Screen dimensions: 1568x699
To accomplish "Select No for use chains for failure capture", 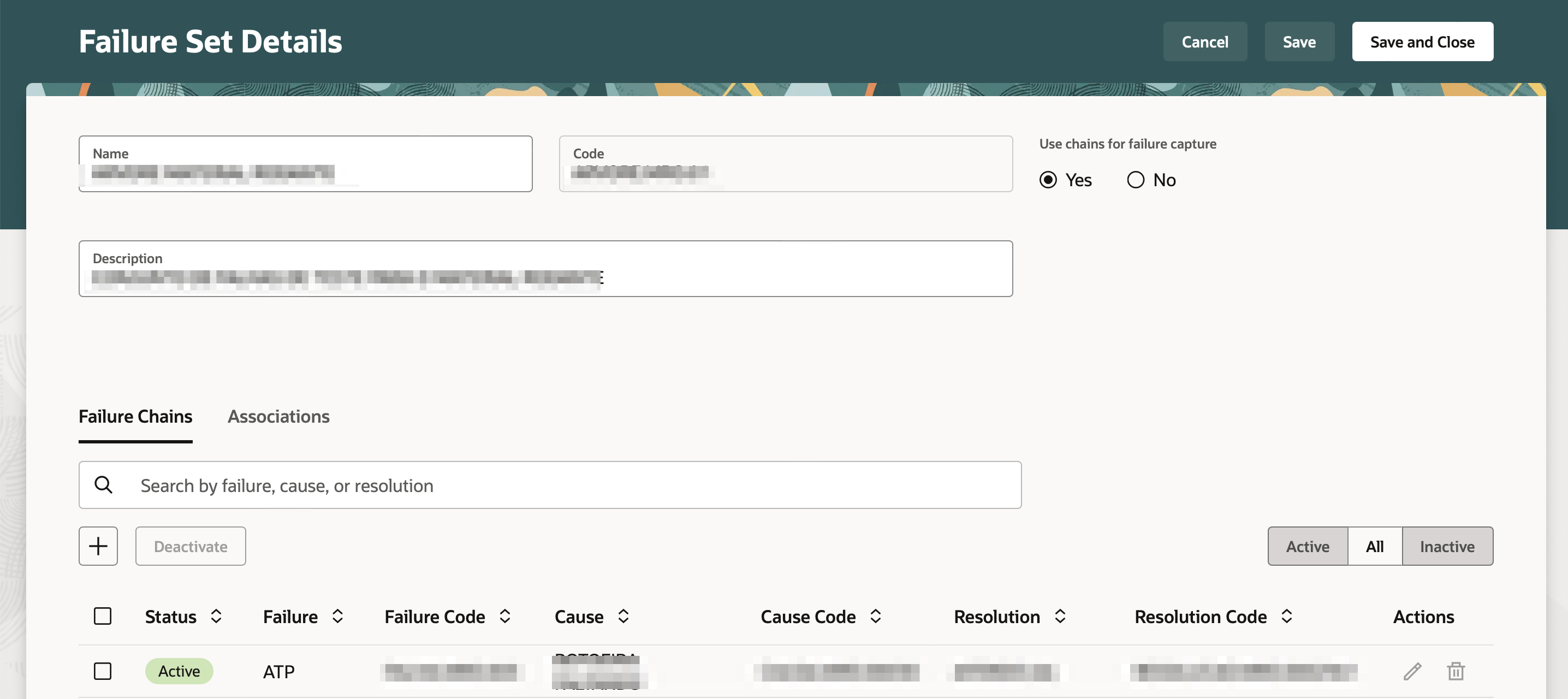I will coord(1135,180).
